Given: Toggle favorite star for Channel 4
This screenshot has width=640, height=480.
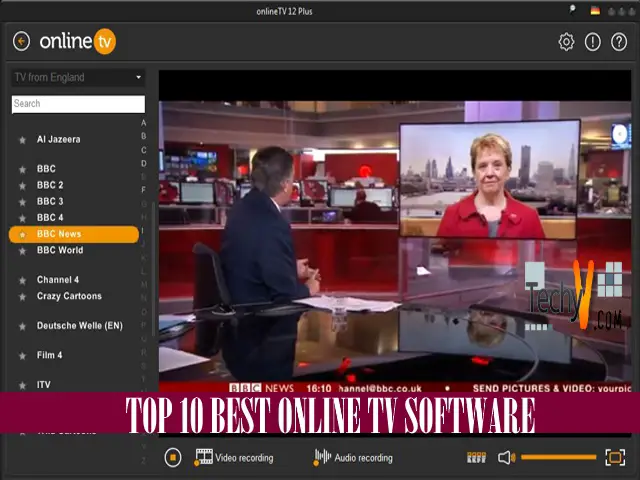Looking at the screenshot, I should click(22, 280).
